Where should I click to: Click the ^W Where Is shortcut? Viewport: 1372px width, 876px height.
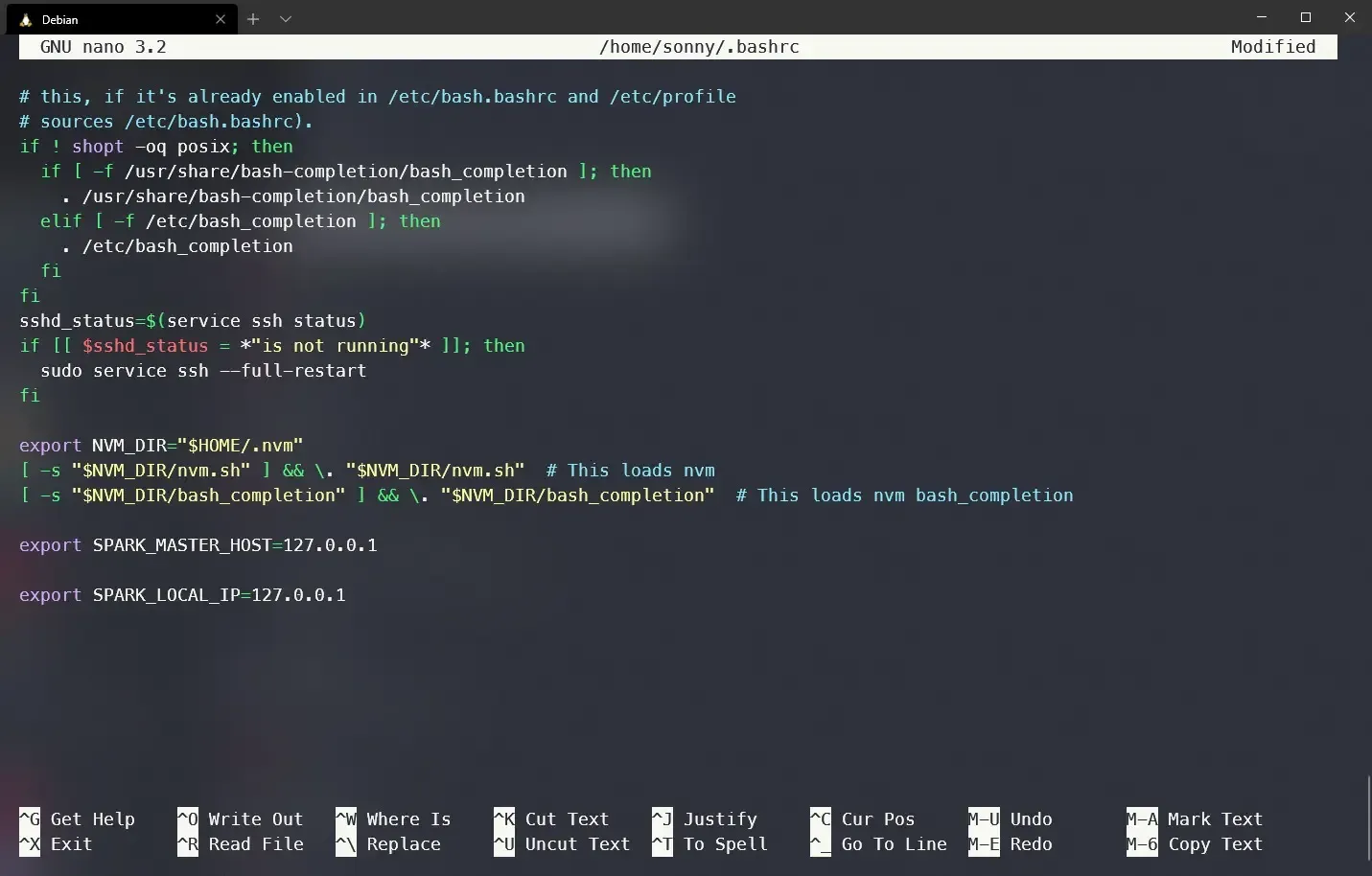click(x=393, y=819)
